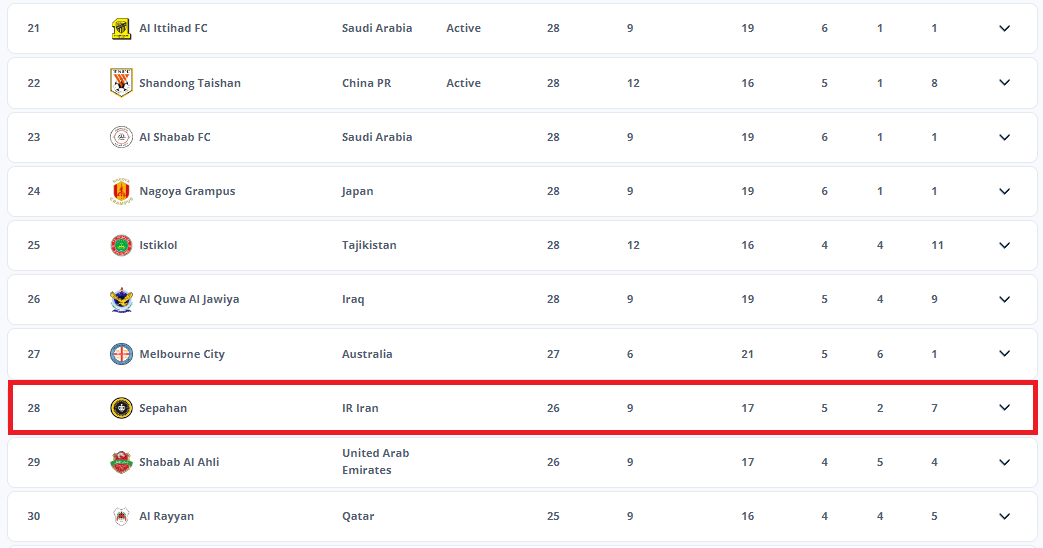Expand the Shandong Taishan row chevron
1043x548 pixels.
point(1005,83)
